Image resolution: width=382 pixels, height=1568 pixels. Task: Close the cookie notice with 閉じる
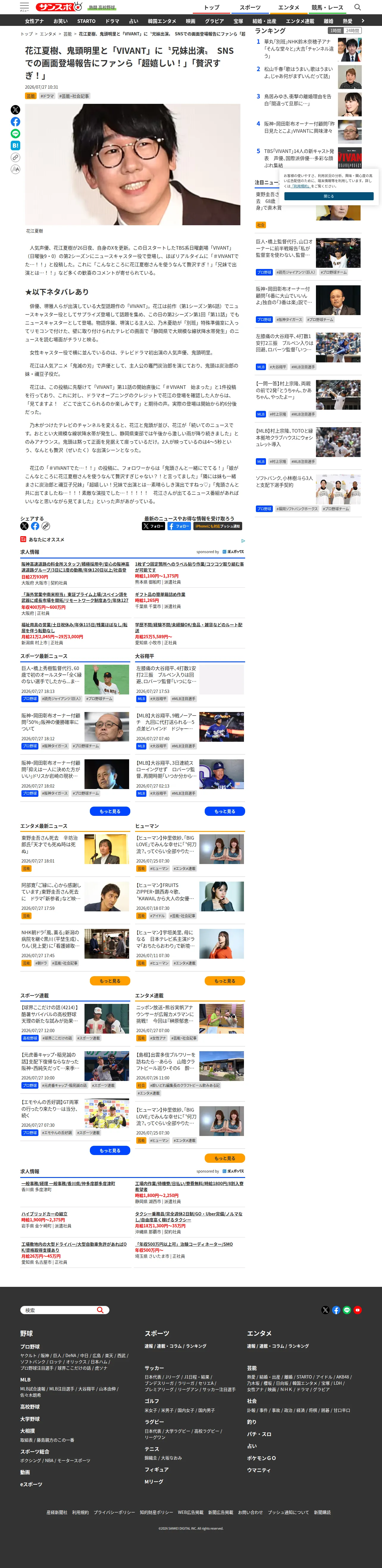(328, 196)
